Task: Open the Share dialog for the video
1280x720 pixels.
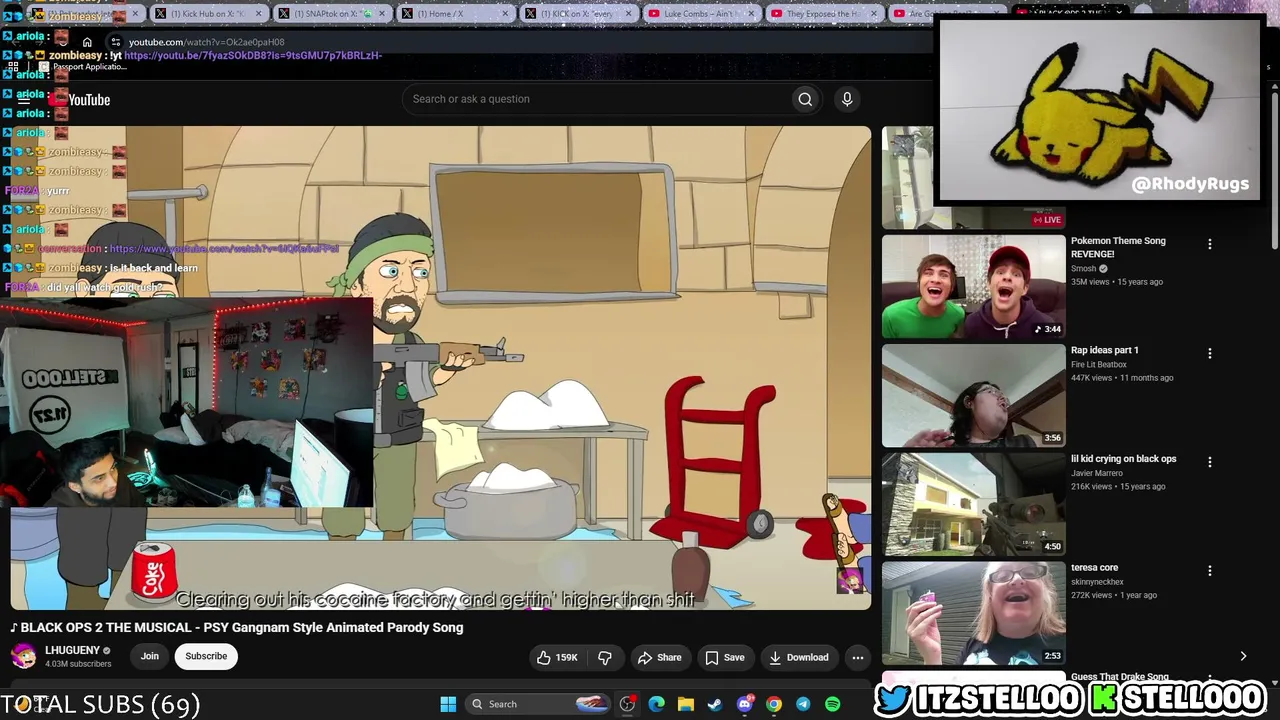Action: tap(659, 657)
